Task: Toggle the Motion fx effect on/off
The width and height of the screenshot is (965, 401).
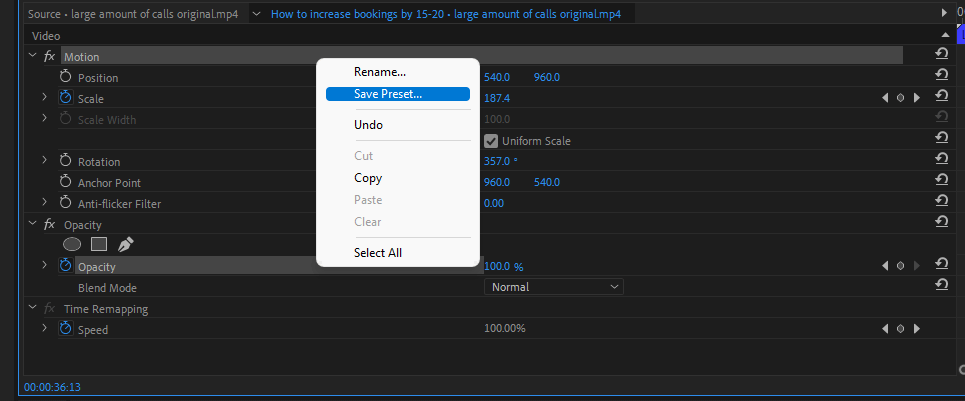Action: pos(49,57)
